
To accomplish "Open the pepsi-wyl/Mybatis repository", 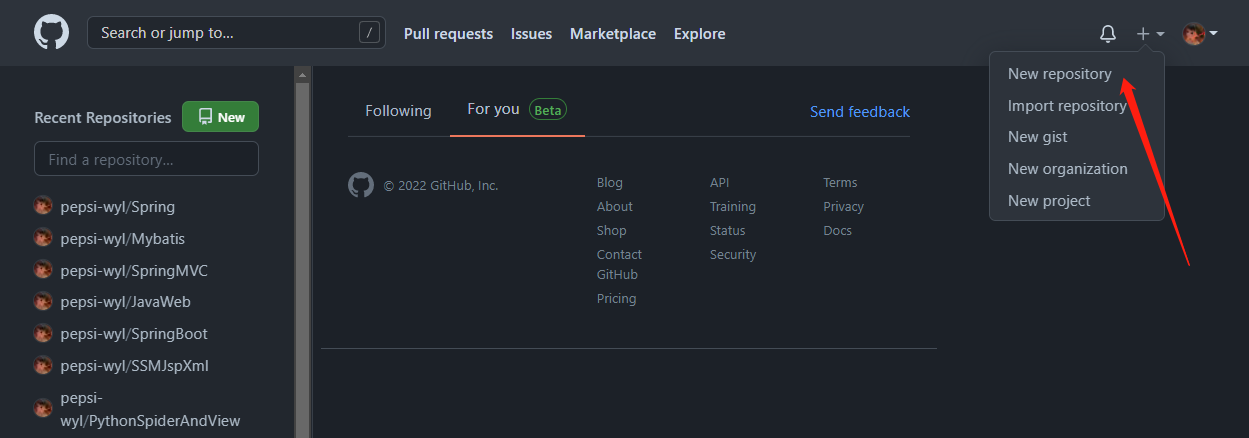I will pyautogui.click(x=123, y=239).
